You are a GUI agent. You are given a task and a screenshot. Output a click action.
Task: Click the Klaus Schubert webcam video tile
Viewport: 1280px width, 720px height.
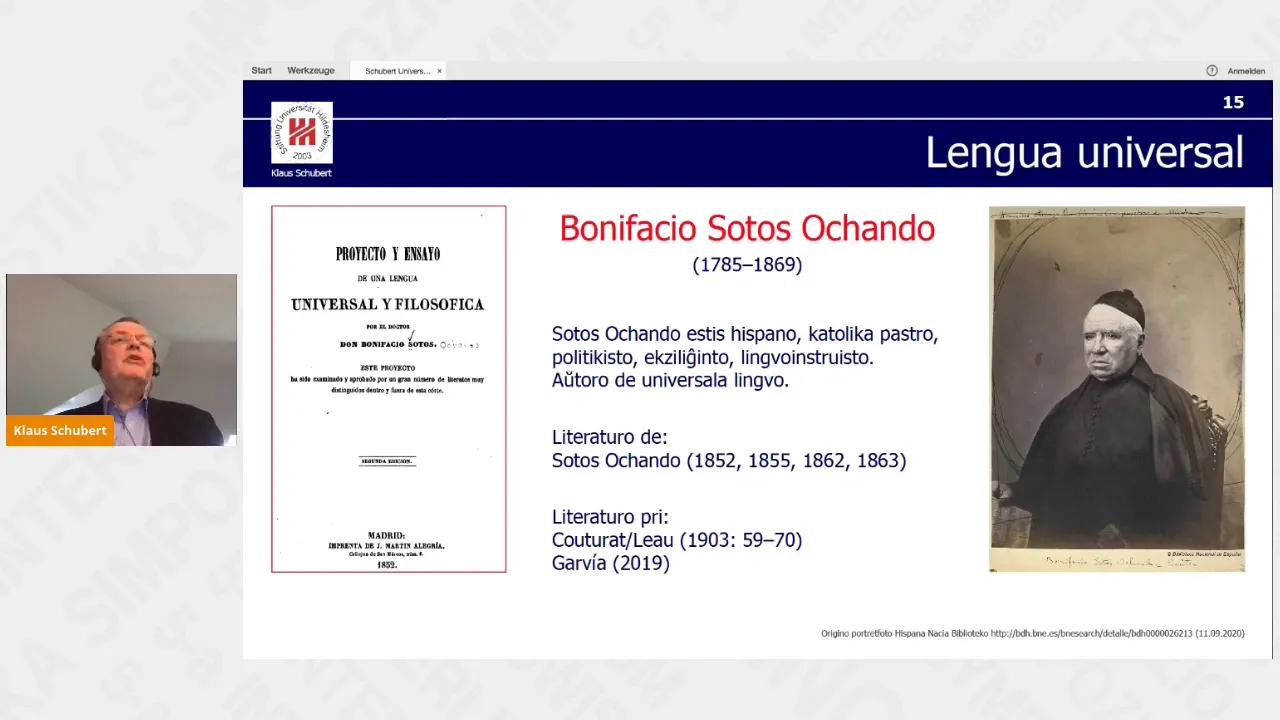(x=121, y=360)
